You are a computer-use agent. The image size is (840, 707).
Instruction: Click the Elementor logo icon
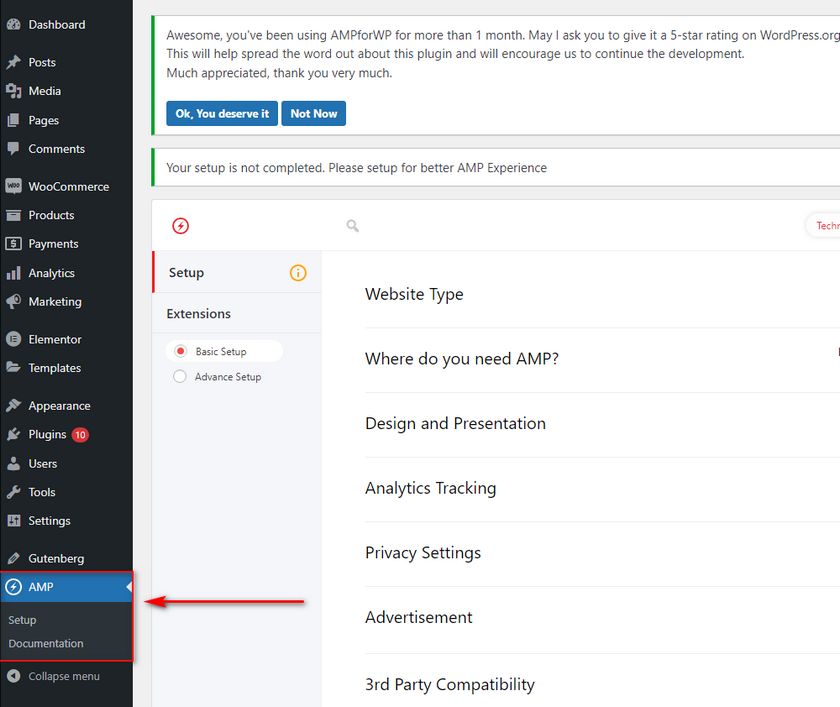pyautogui.click(x=13, y=339)
